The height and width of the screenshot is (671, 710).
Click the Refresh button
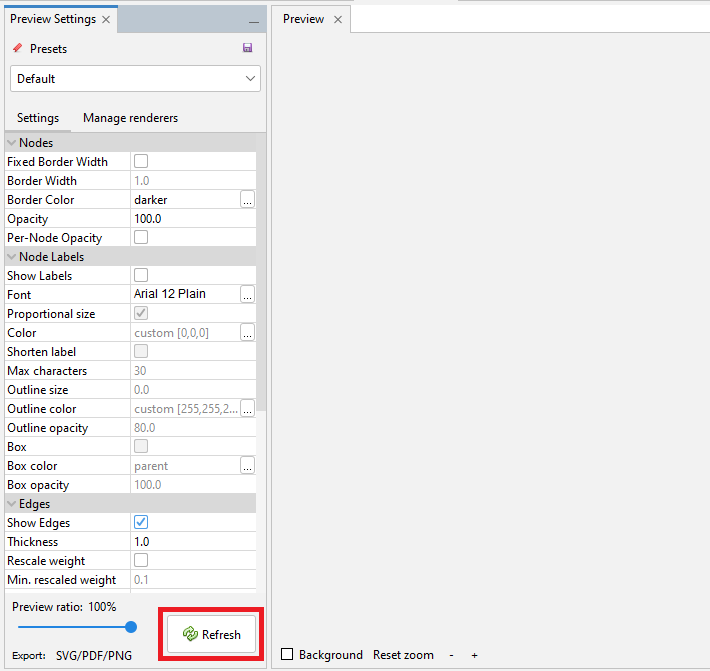point(211,634)
